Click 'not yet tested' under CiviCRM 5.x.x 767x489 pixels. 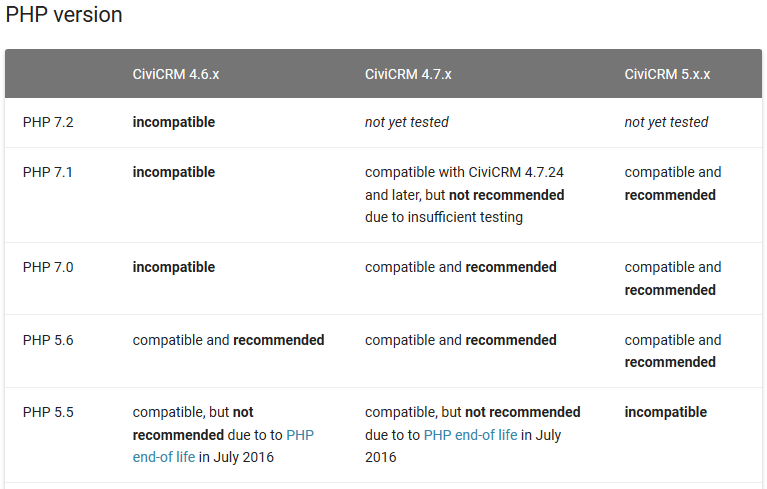[x=666, y=122]
